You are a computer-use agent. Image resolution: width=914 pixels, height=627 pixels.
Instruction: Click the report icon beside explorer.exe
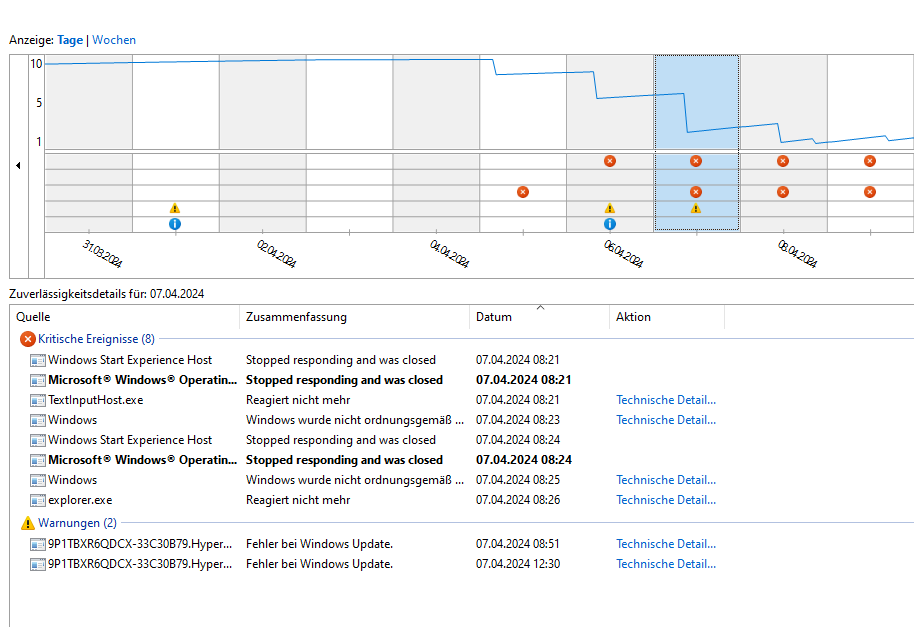coord(38,501)
